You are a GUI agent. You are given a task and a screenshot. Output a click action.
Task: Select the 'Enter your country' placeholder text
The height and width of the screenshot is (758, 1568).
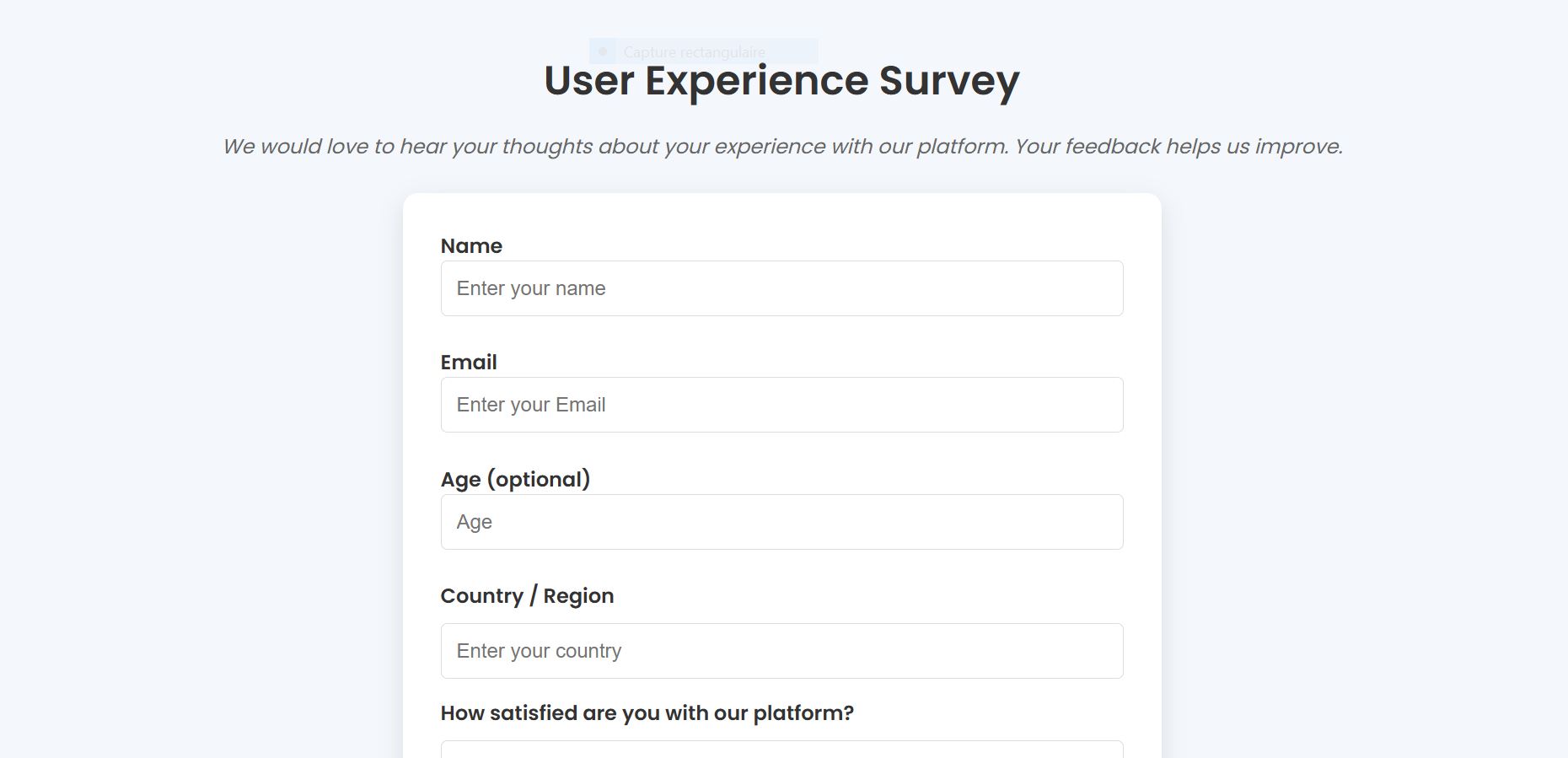[539, 650]
